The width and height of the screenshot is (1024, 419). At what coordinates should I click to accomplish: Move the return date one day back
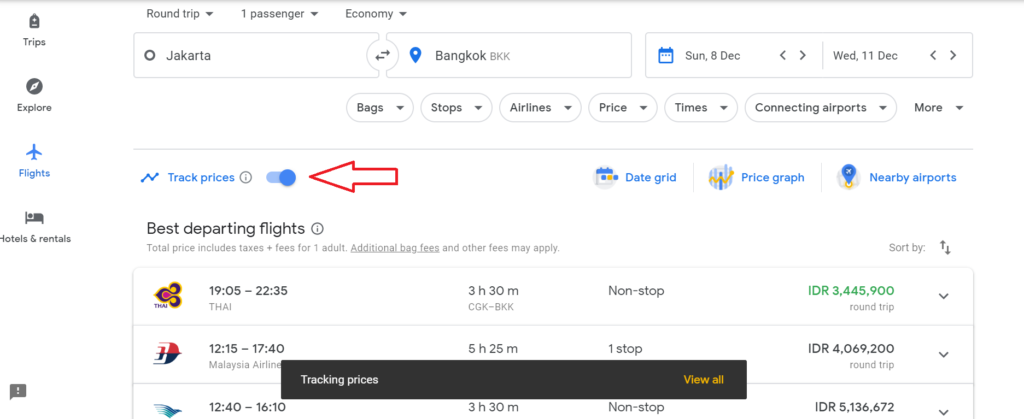click(932, 56)
